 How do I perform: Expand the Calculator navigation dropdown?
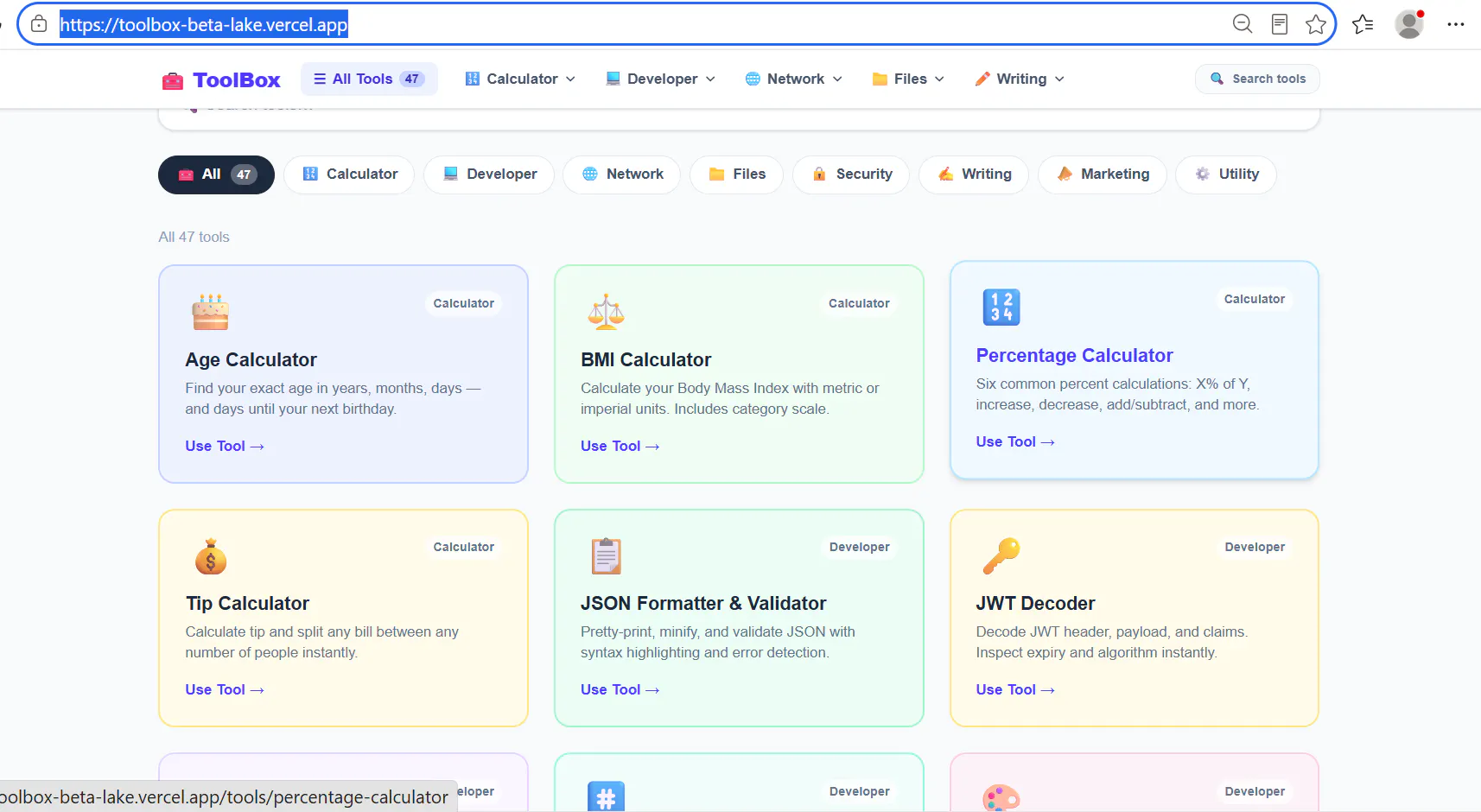click(x=520, y=79)
